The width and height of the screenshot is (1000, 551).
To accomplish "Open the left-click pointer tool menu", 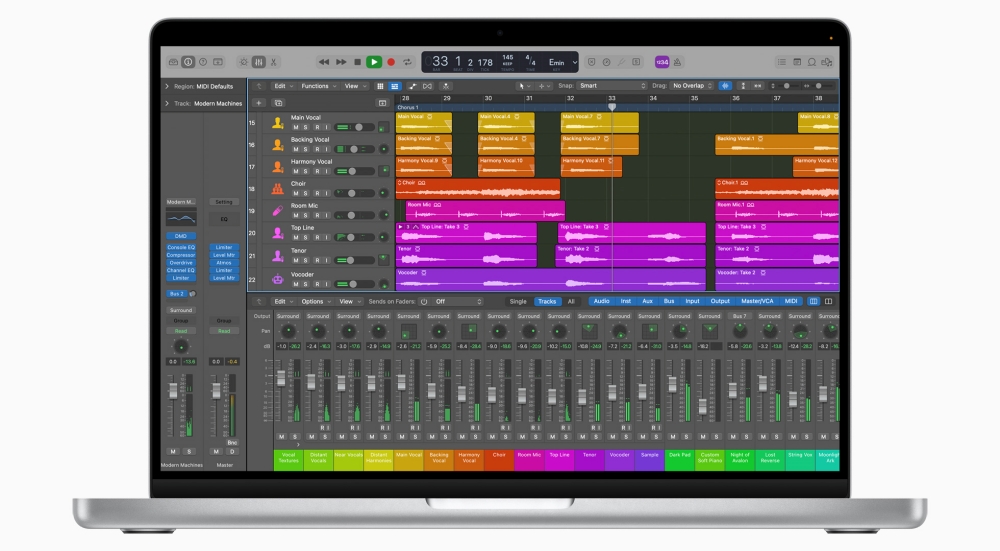I will click(523, 85).
